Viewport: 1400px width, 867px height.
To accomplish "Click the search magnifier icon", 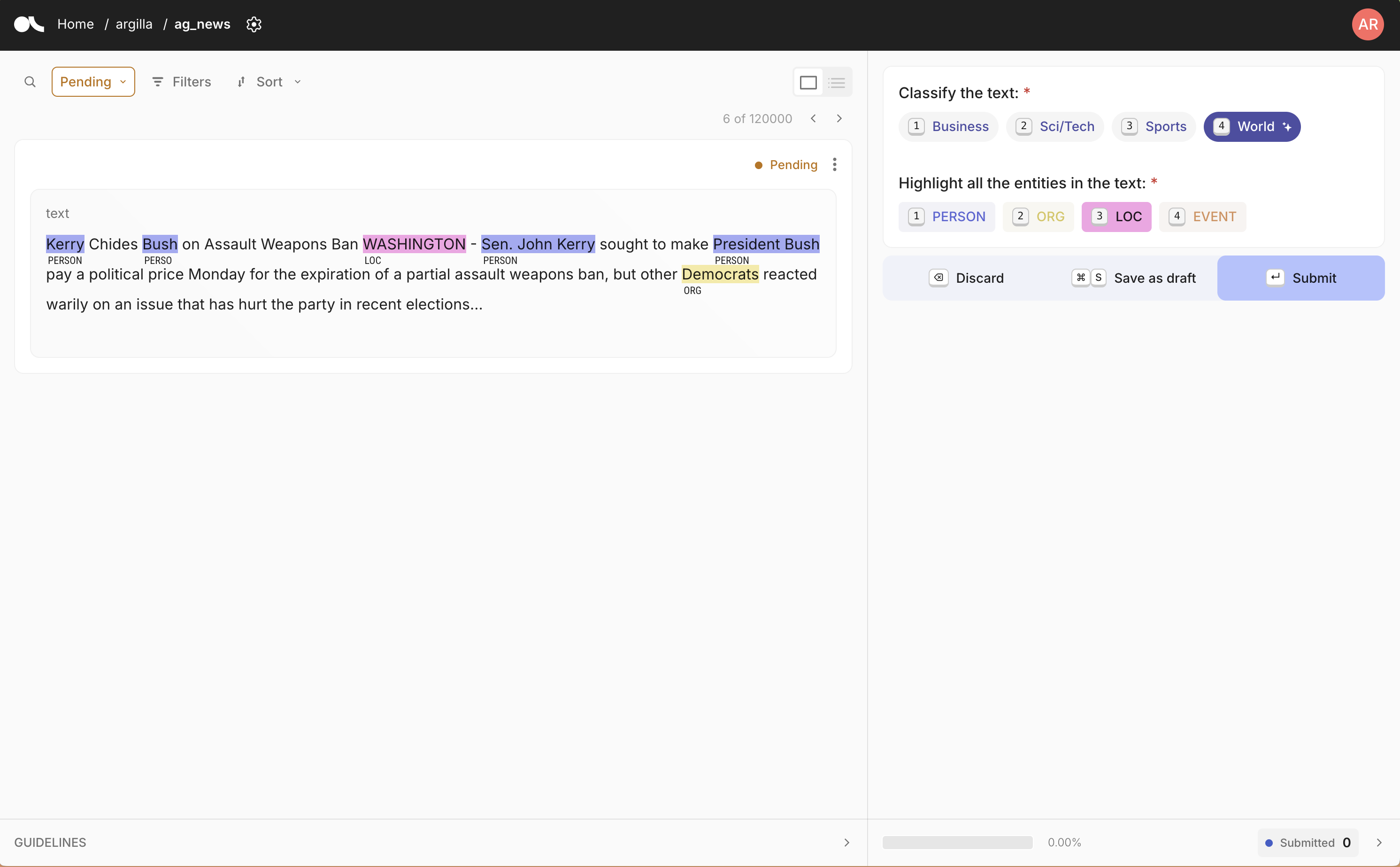I will tap(30, 82).
